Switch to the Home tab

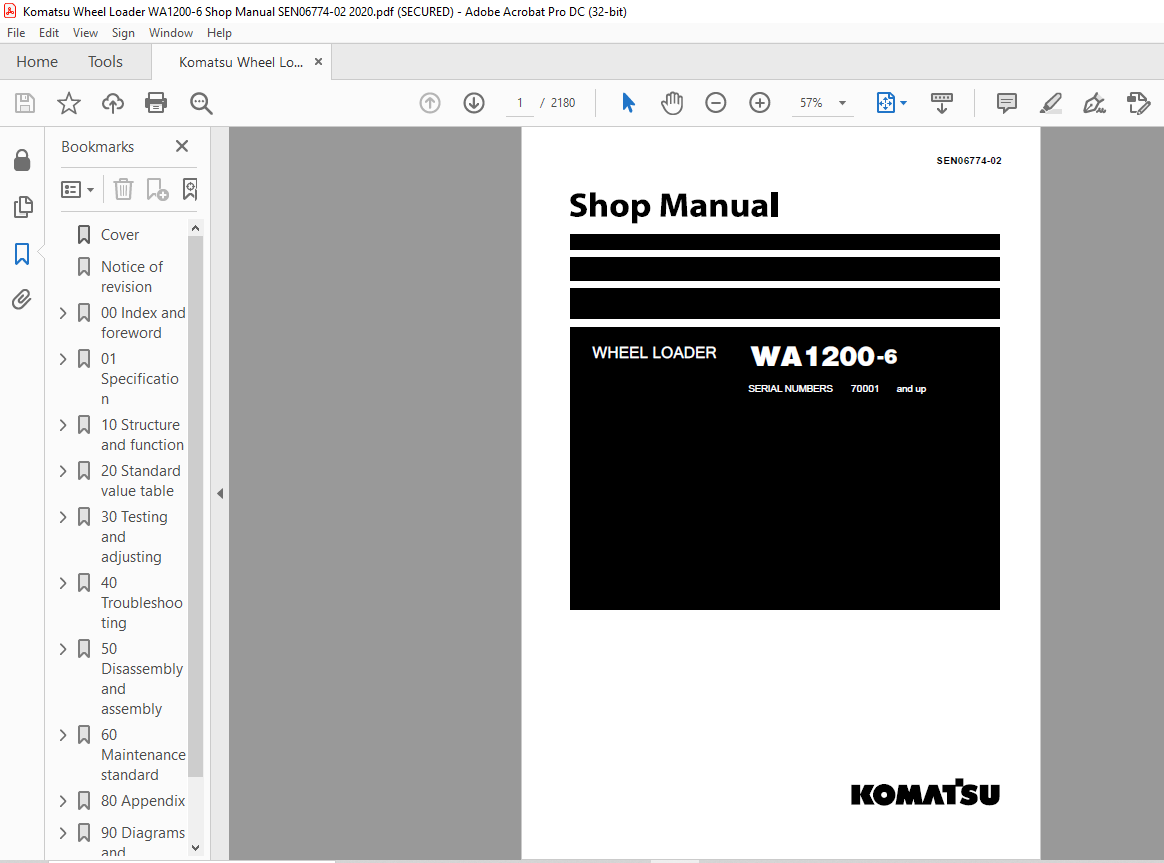click(37, 62)
